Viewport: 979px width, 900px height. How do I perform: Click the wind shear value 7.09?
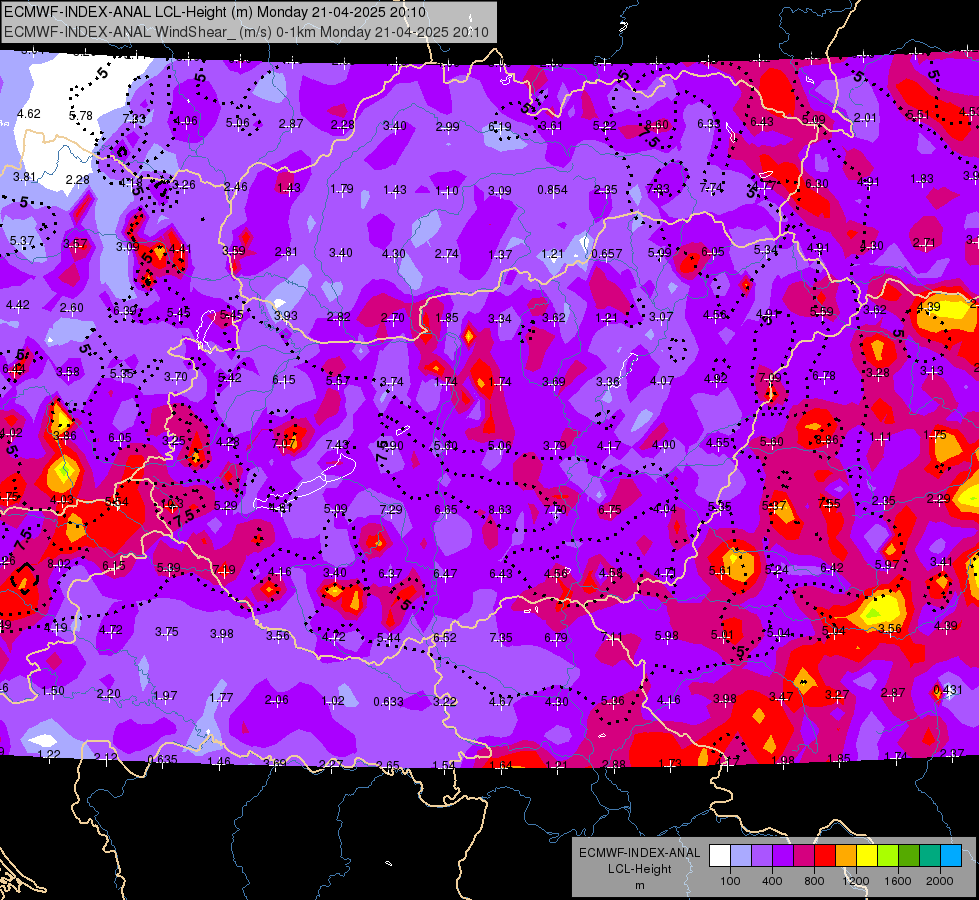tap(770, 377)
